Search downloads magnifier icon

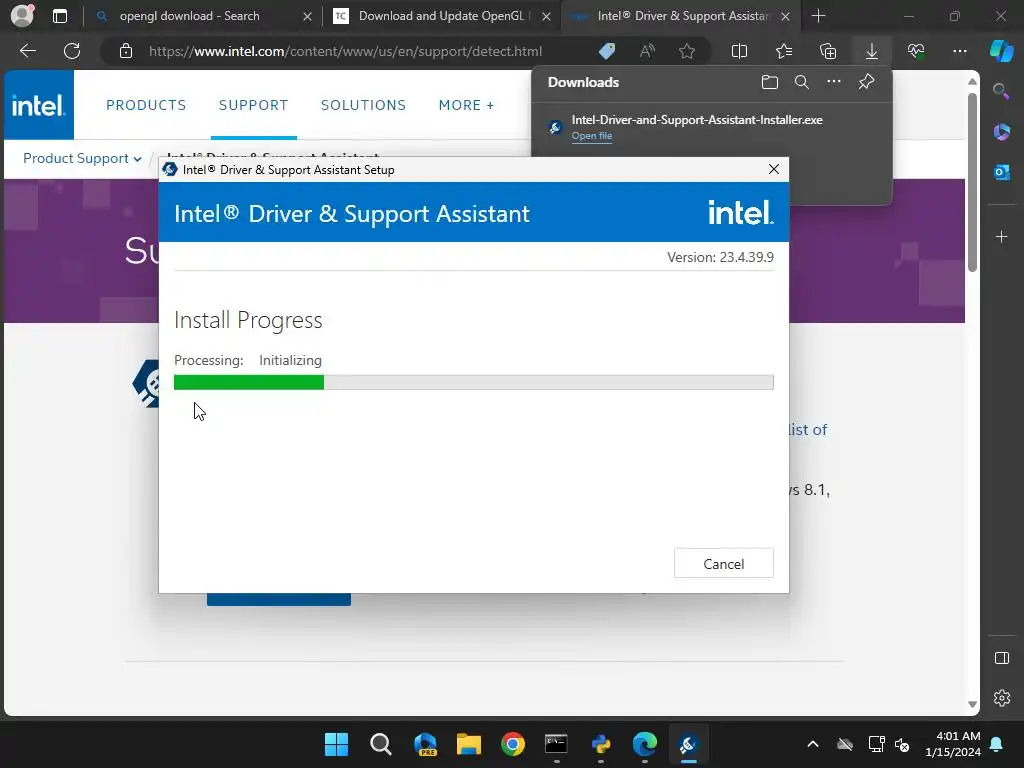click(802, 82)
